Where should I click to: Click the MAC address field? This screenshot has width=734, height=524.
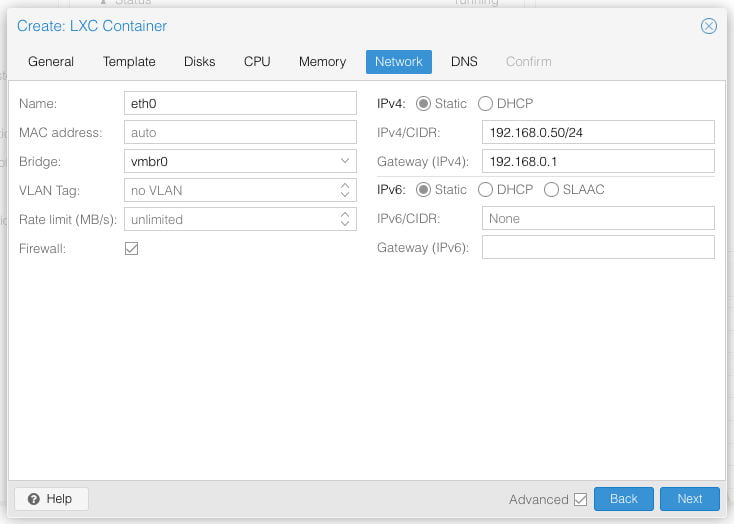coord(240,132)
